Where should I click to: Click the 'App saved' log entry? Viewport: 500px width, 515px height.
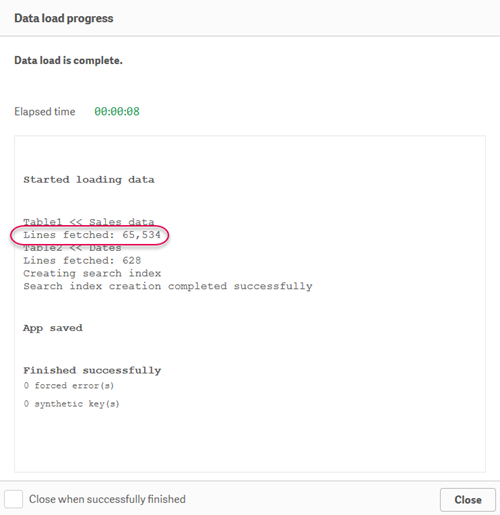coord(53,328)
